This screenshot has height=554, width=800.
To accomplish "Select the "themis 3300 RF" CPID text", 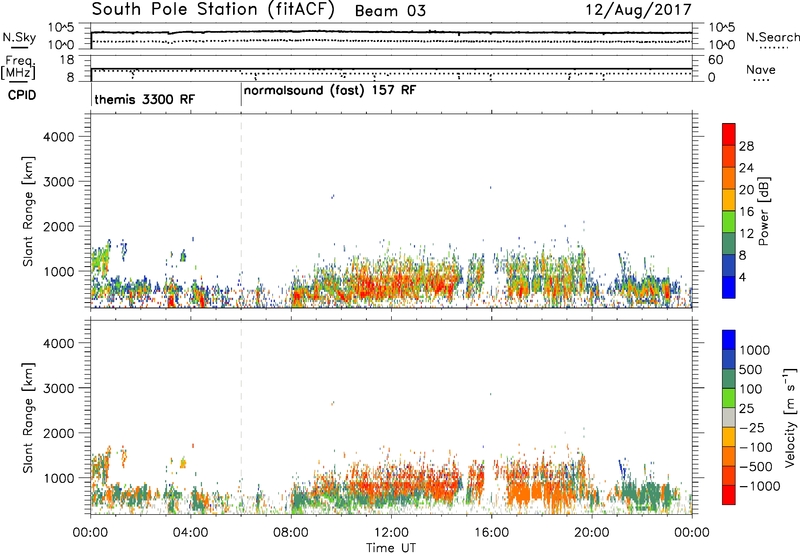I will (144, 99).
